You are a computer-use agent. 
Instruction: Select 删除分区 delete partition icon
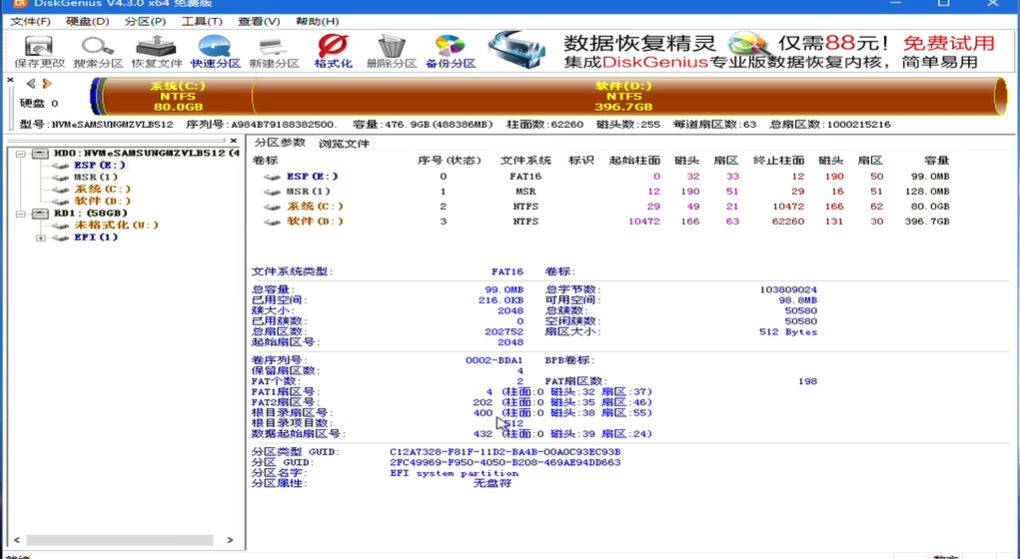(x=391, y=52)
